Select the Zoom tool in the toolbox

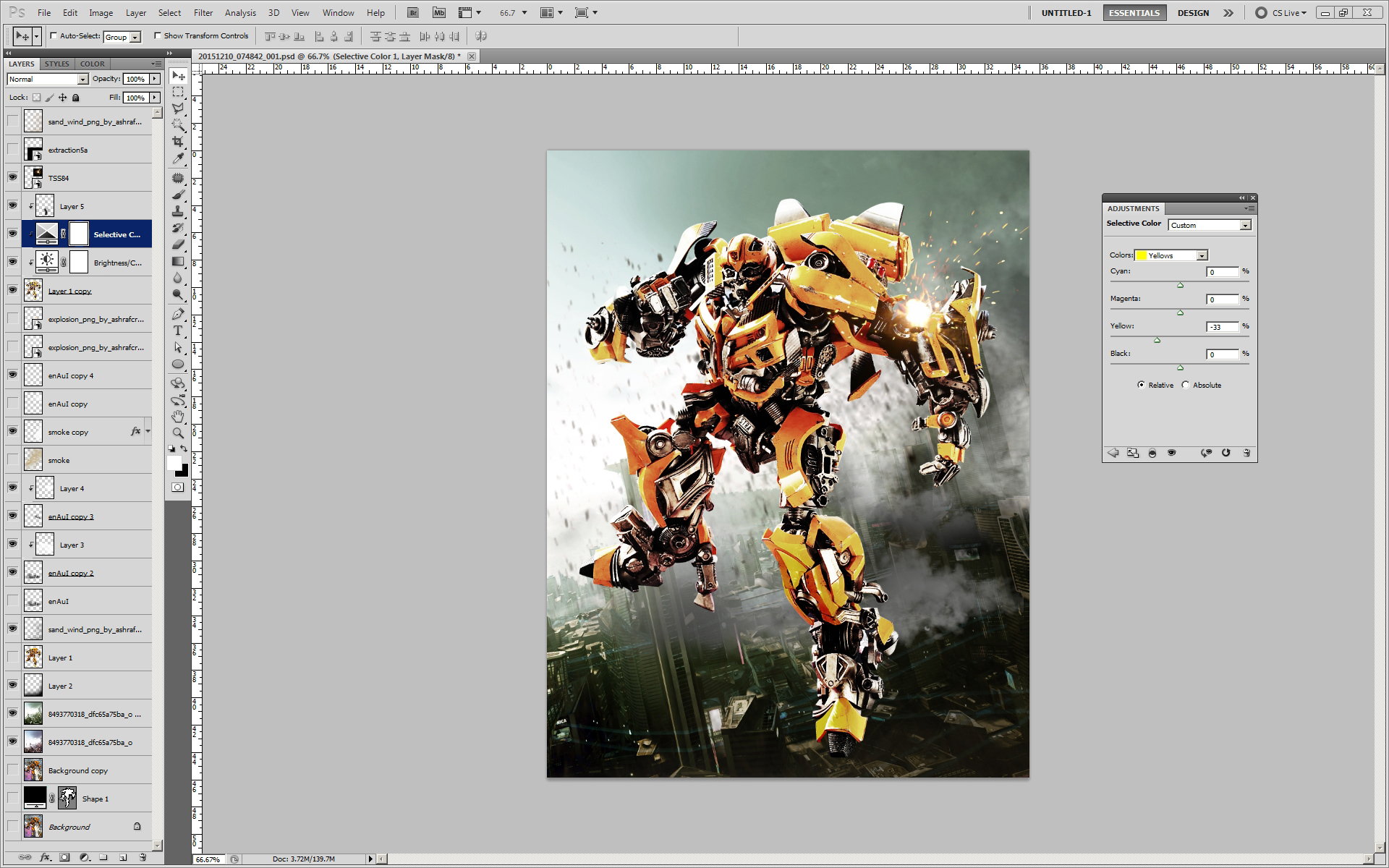pos(178,433)
